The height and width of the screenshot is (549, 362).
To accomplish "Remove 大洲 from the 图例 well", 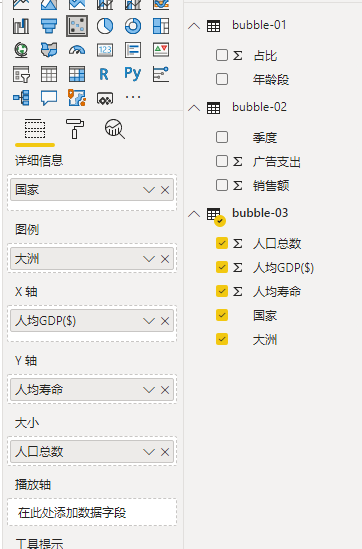I will coord(165,259).
